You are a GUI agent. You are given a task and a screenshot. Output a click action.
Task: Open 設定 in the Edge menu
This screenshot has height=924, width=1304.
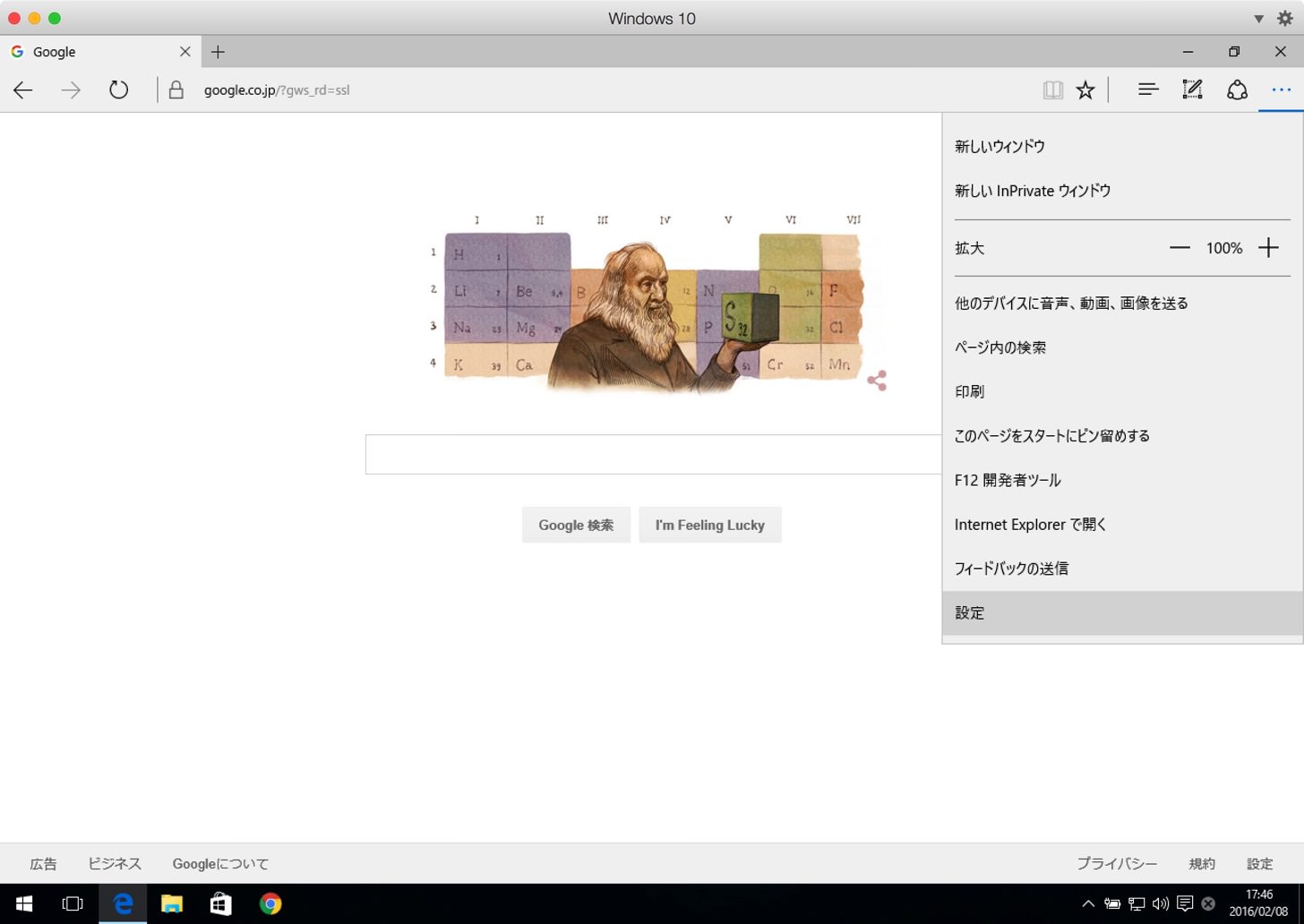(1121, 613)
